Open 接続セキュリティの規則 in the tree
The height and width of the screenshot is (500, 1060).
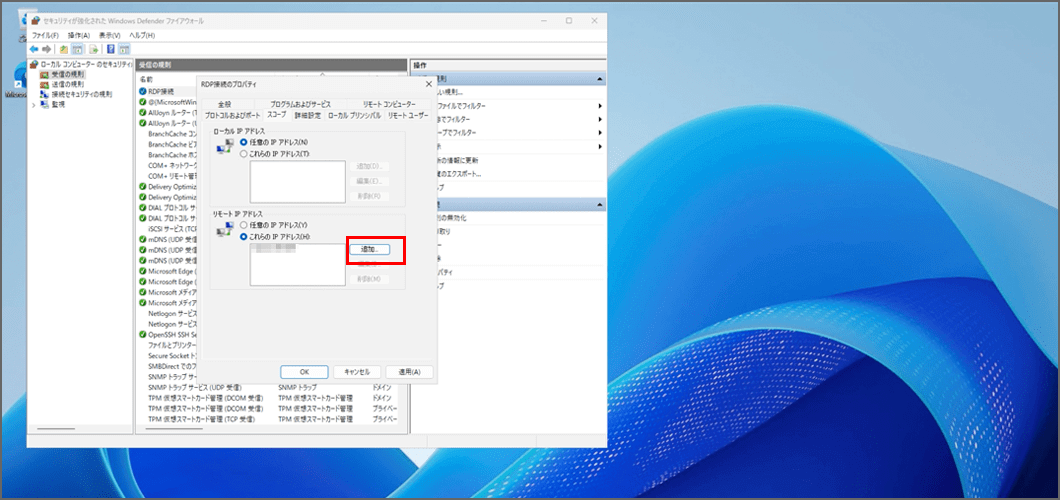(x=81, y=94)
